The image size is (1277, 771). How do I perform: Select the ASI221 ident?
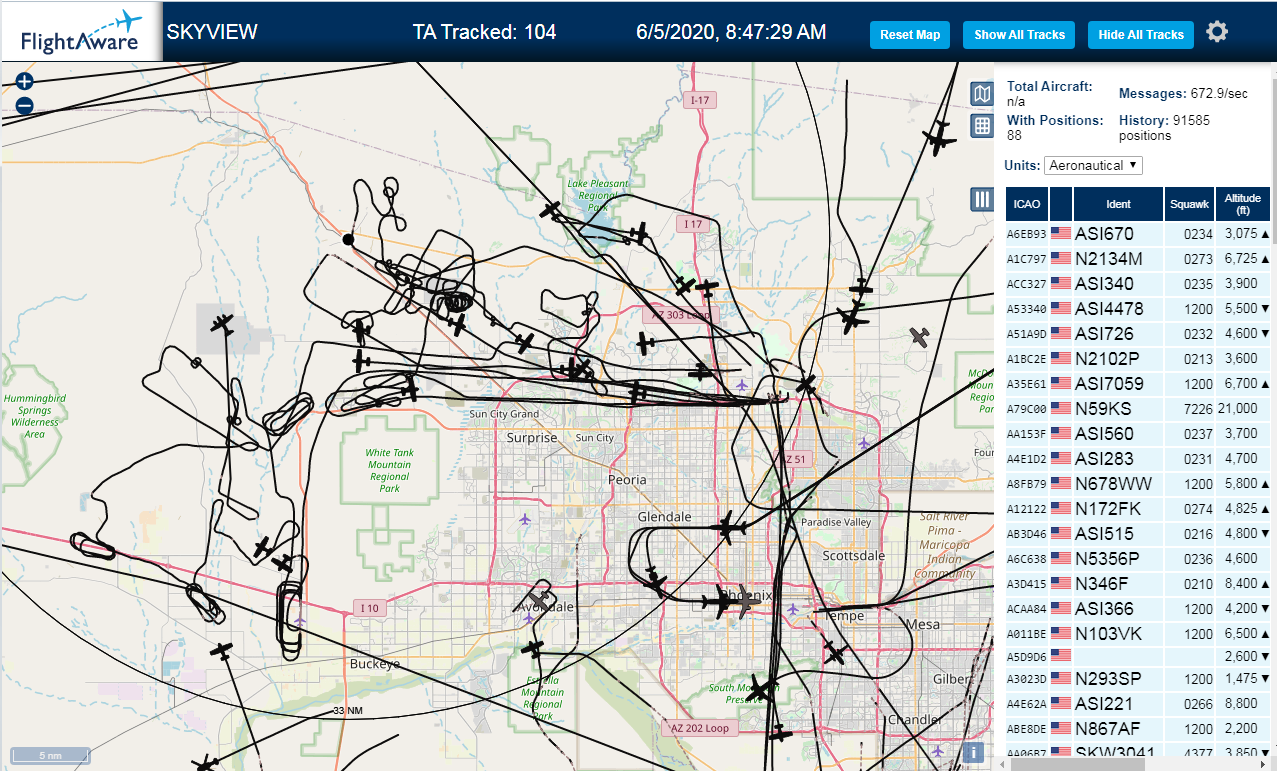1105,704
